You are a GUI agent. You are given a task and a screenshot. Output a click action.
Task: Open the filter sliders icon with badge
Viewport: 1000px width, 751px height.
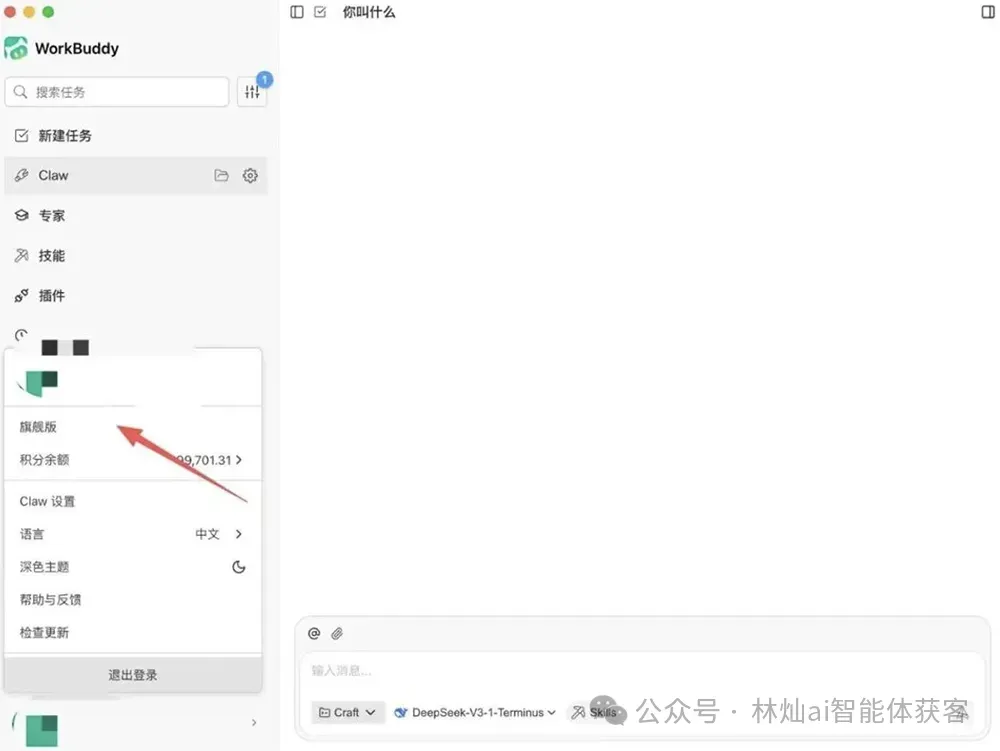click(x=253, y=92)
